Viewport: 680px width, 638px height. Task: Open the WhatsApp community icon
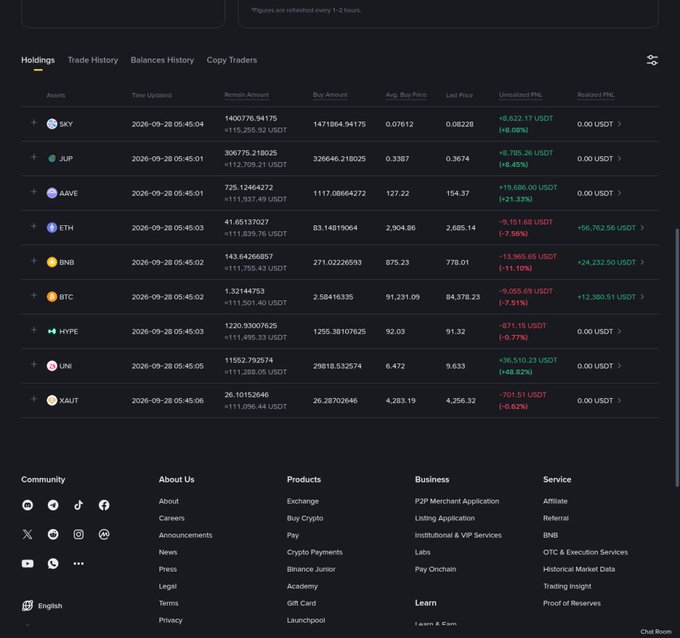pos(53,563)
